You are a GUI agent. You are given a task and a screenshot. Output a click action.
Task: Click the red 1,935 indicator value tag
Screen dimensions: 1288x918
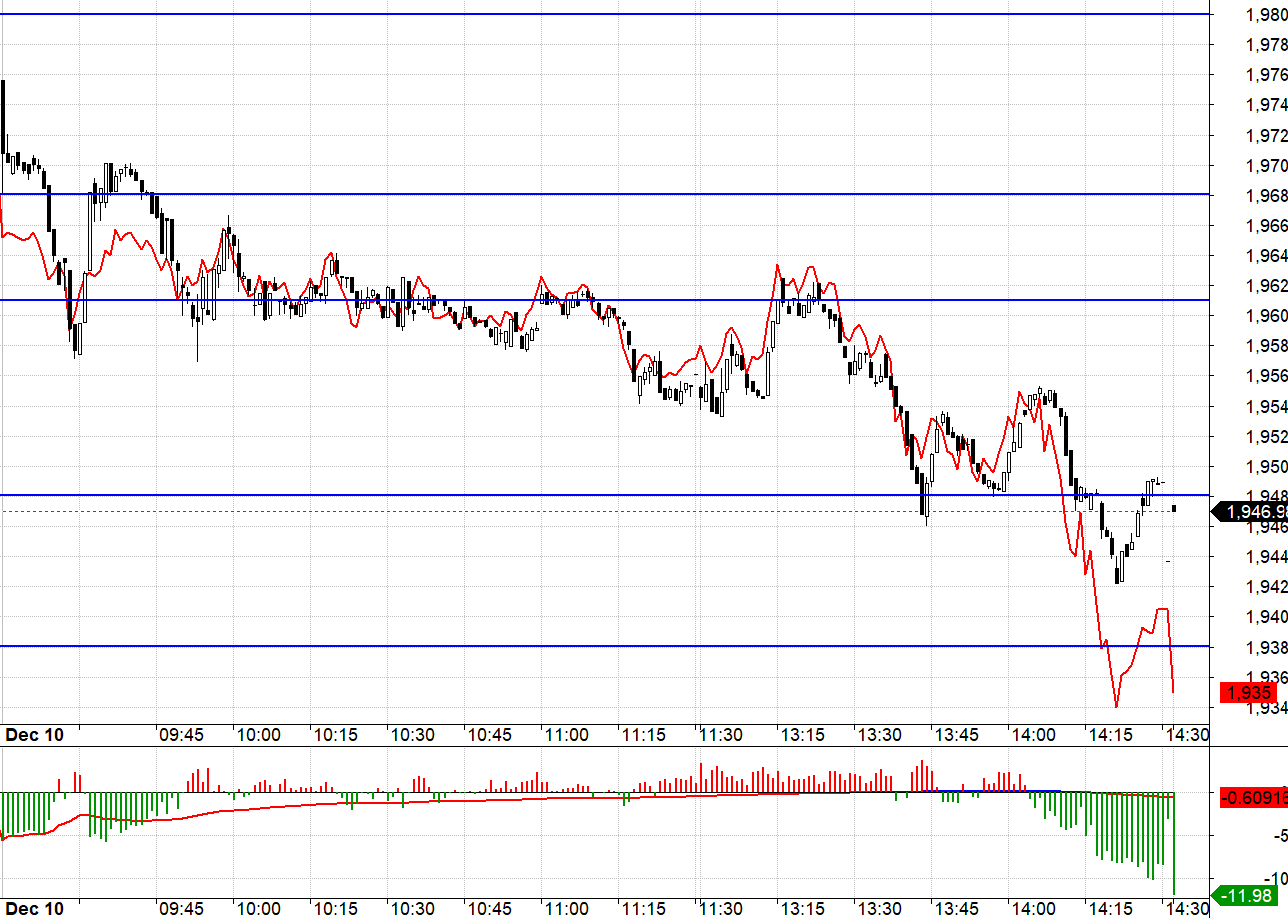(x=1249, y=692)
